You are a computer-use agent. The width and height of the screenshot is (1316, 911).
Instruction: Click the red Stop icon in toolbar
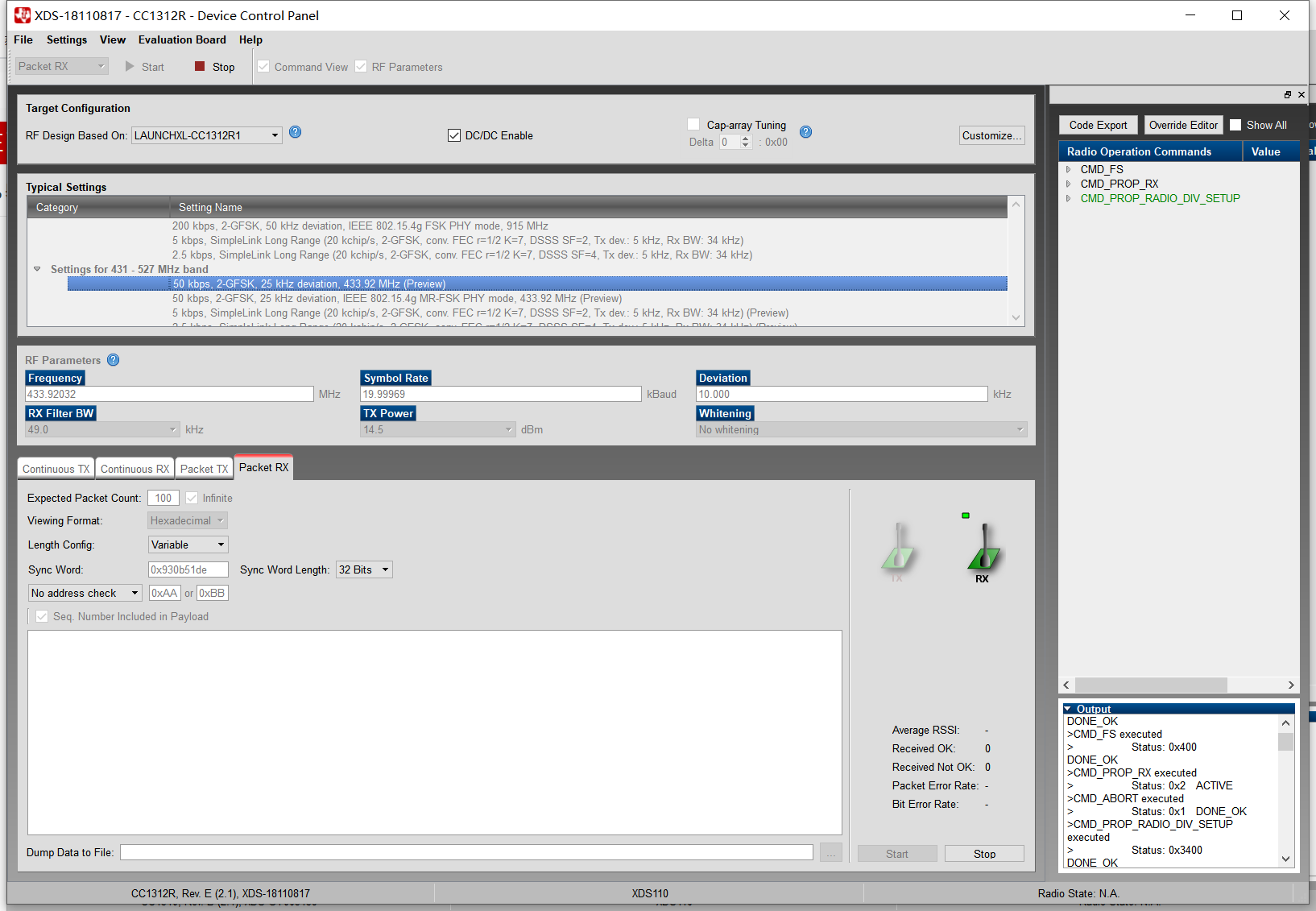click(x=200, y=67)
